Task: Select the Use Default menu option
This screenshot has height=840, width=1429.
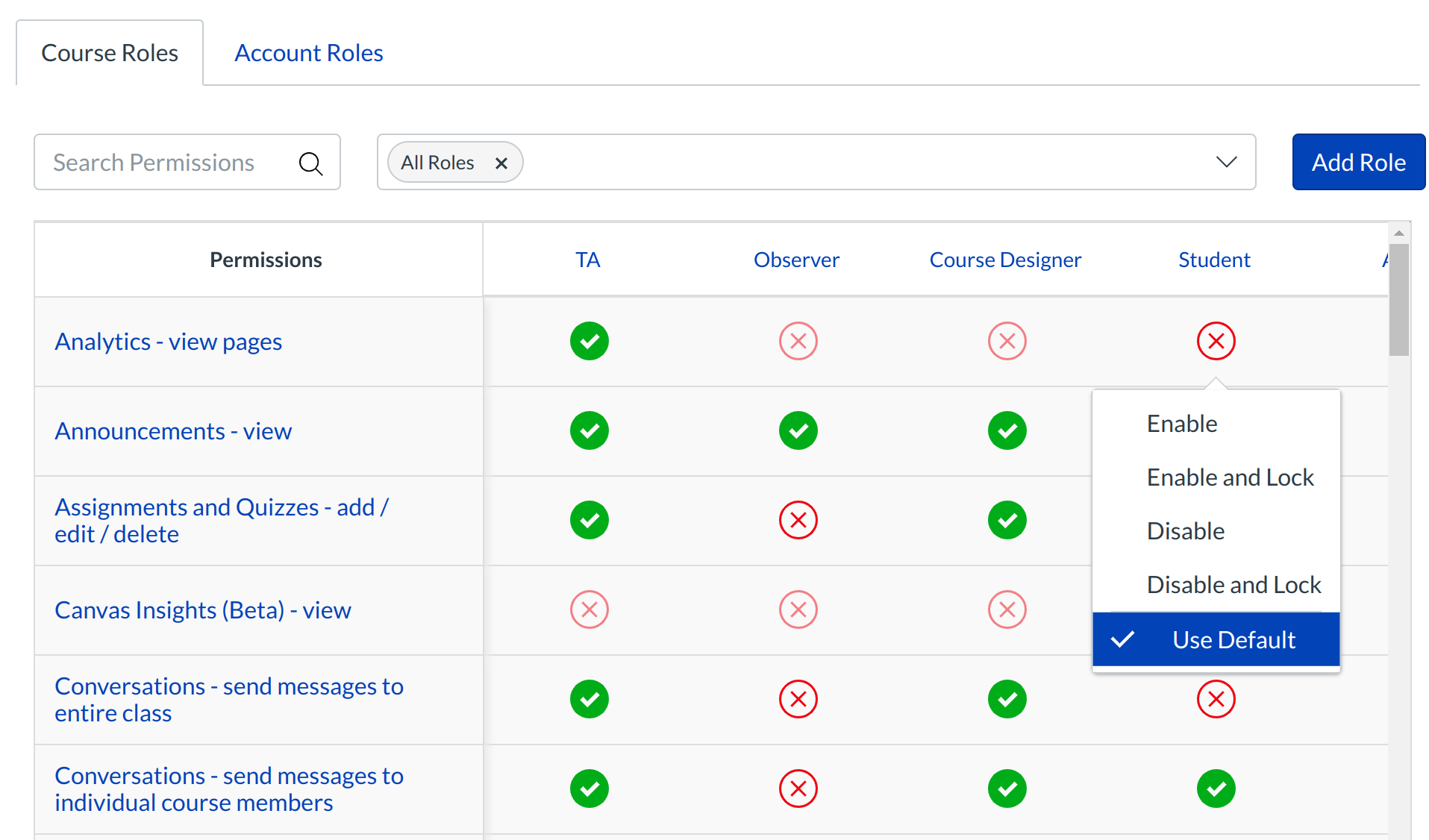Action: point(1233,639)
